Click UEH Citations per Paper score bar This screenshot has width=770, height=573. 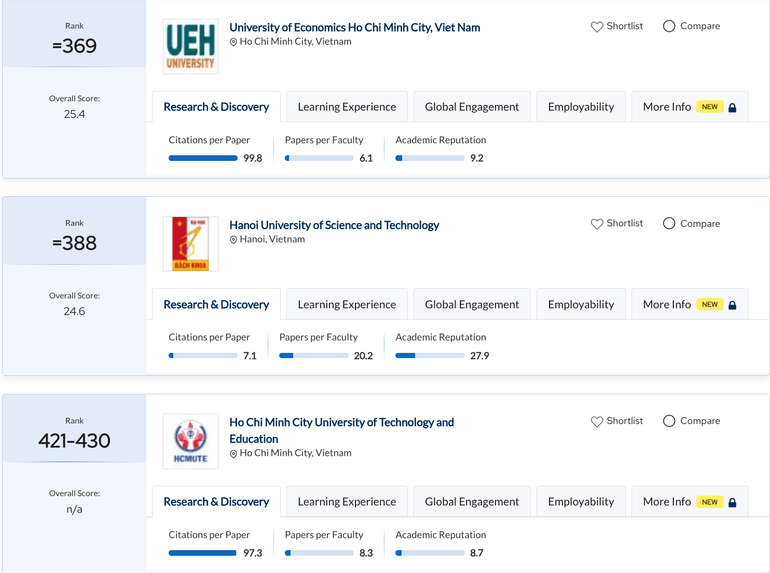tap(203, 158)
